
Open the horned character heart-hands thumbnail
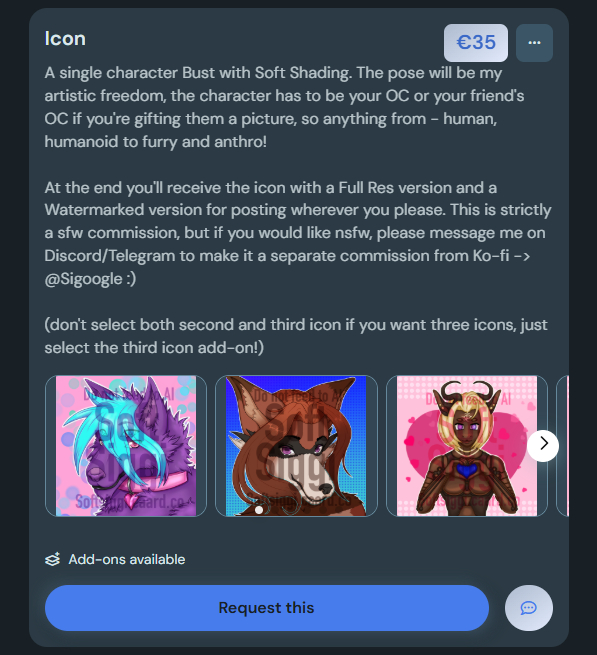(467, 446)
